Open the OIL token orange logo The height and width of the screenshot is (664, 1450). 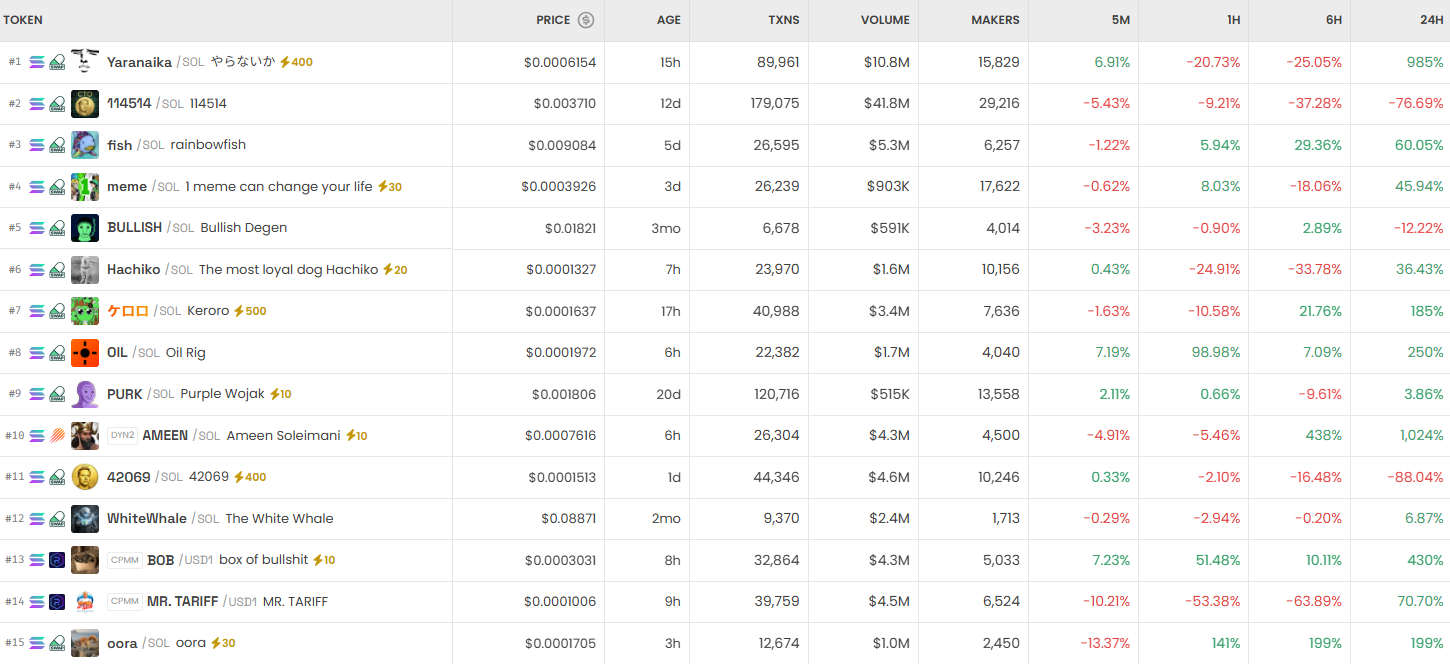coord(85,353)
